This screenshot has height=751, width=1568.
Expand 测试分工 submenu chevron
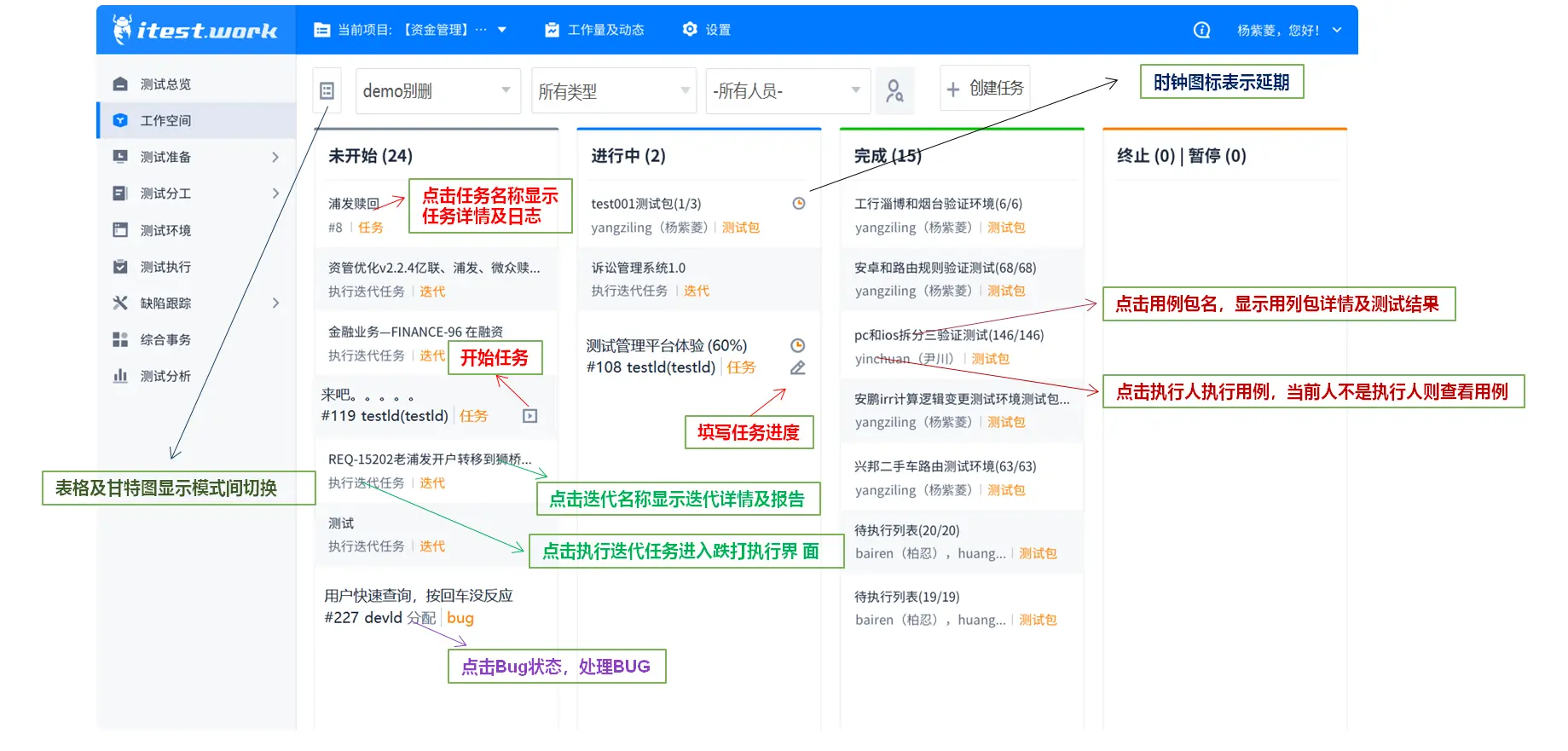[275, 194]
